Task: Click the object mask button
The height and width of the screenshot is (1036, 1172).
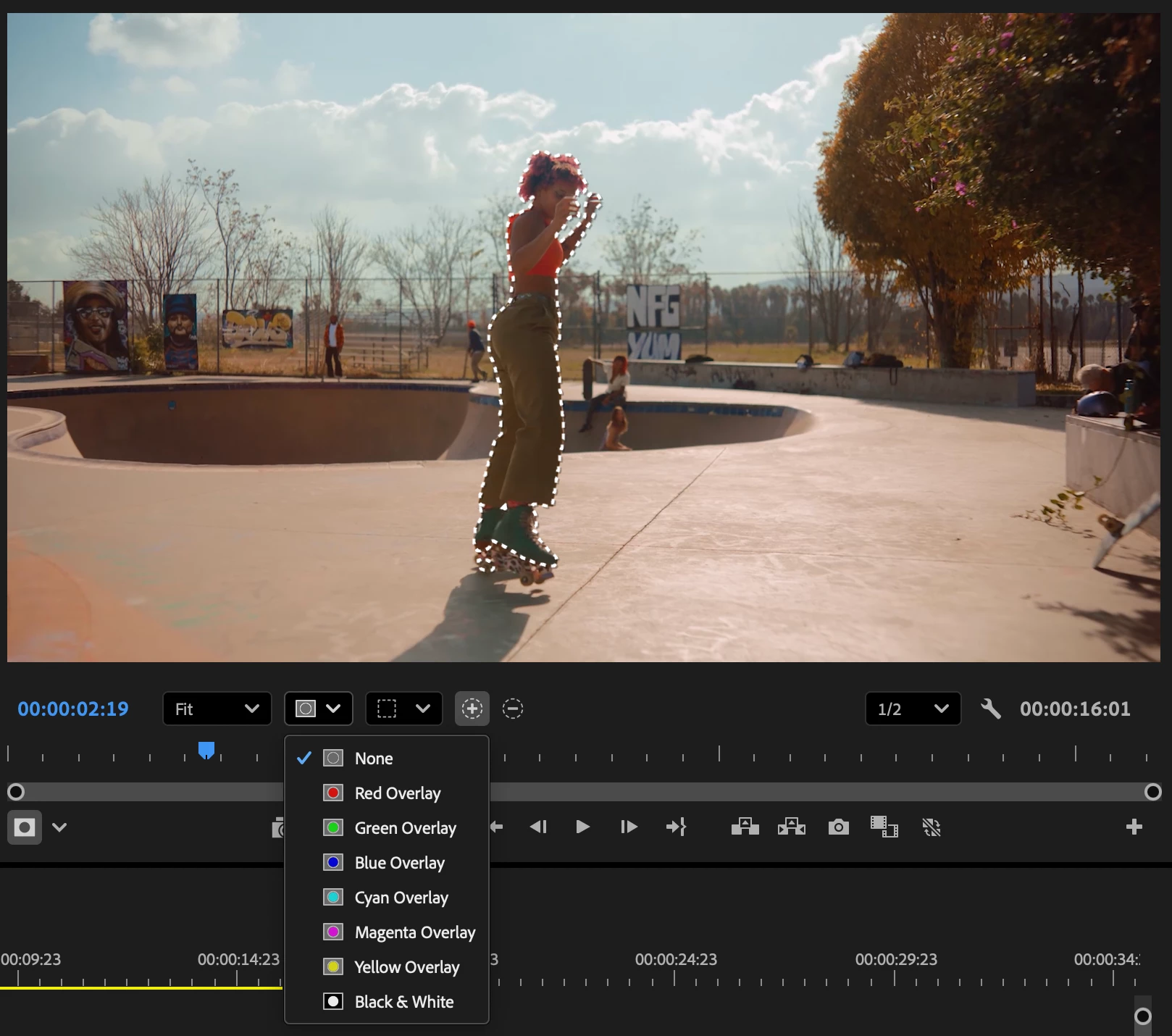Action: [25, 827]
